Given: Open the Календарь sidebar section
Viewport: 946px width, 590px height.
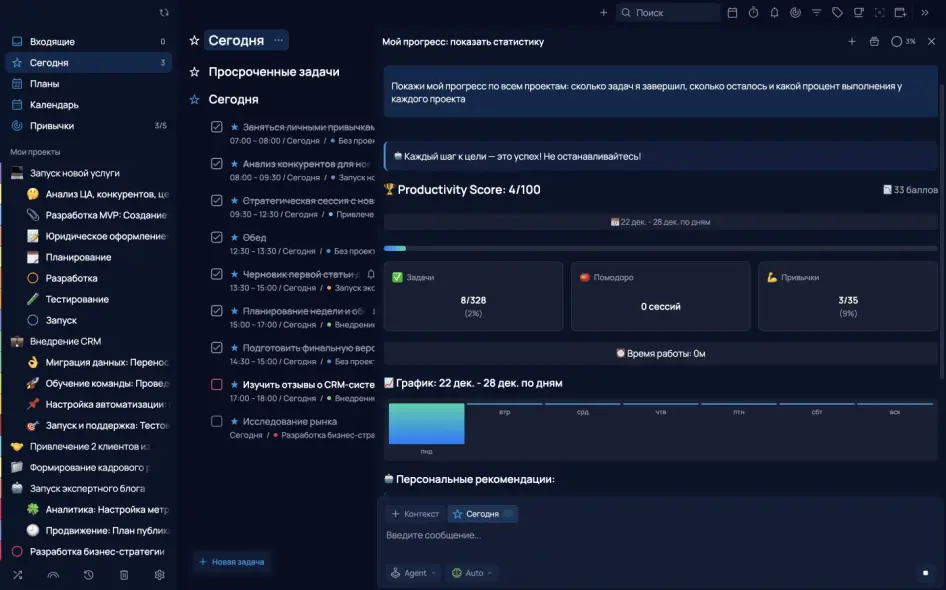Looking at the screenshot, I should tap(54, 105).
